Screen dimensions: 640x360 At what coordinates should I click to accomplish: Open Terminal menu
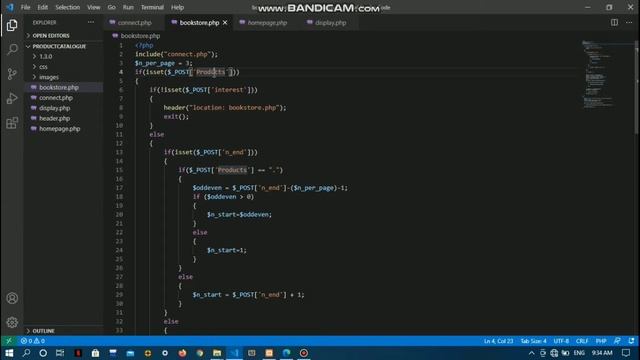(x=152, y=7)
